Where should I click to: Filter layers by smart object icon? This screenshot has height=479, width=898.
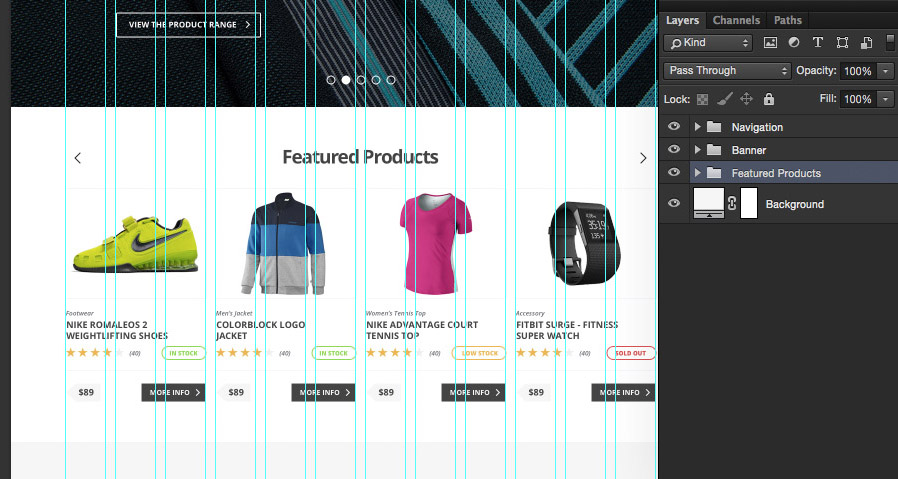tap(866, 43)
